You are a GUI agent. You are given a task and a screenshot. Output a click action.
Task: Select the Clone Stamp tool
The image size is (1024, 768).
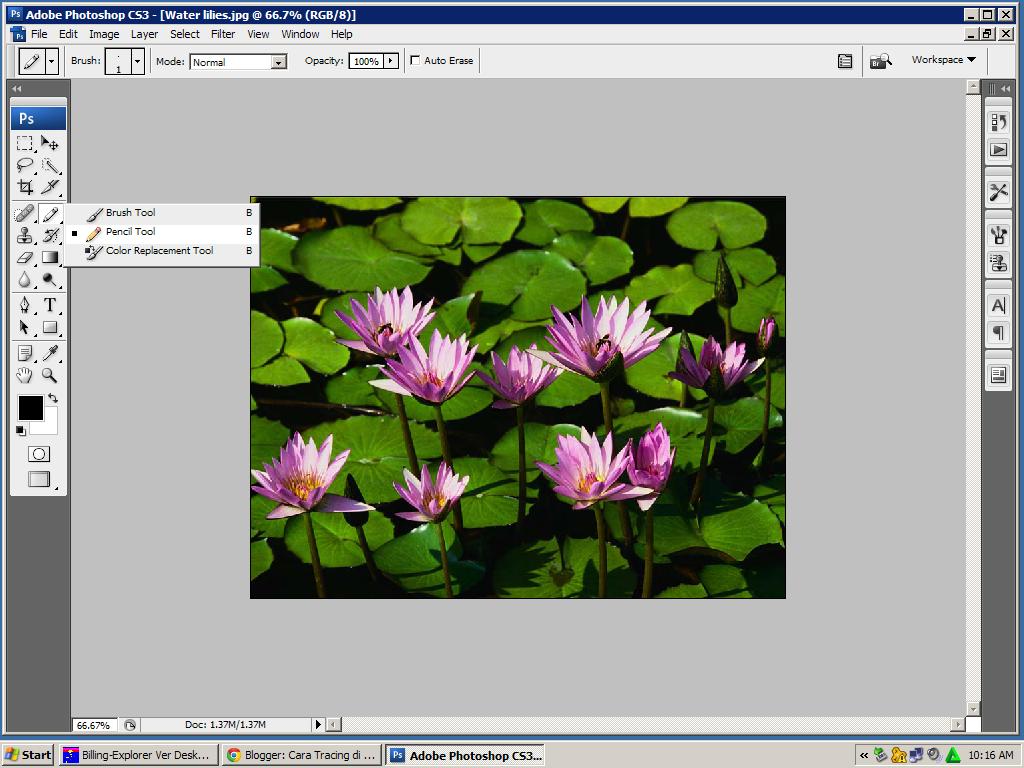(x=25, y=235)
